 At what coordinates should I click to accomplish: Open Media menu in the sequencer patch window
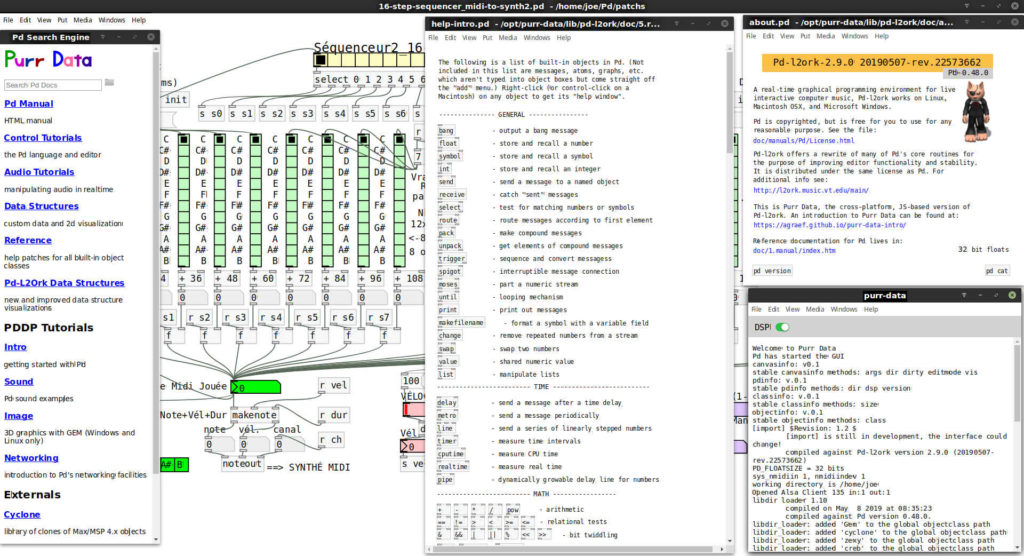82,20
